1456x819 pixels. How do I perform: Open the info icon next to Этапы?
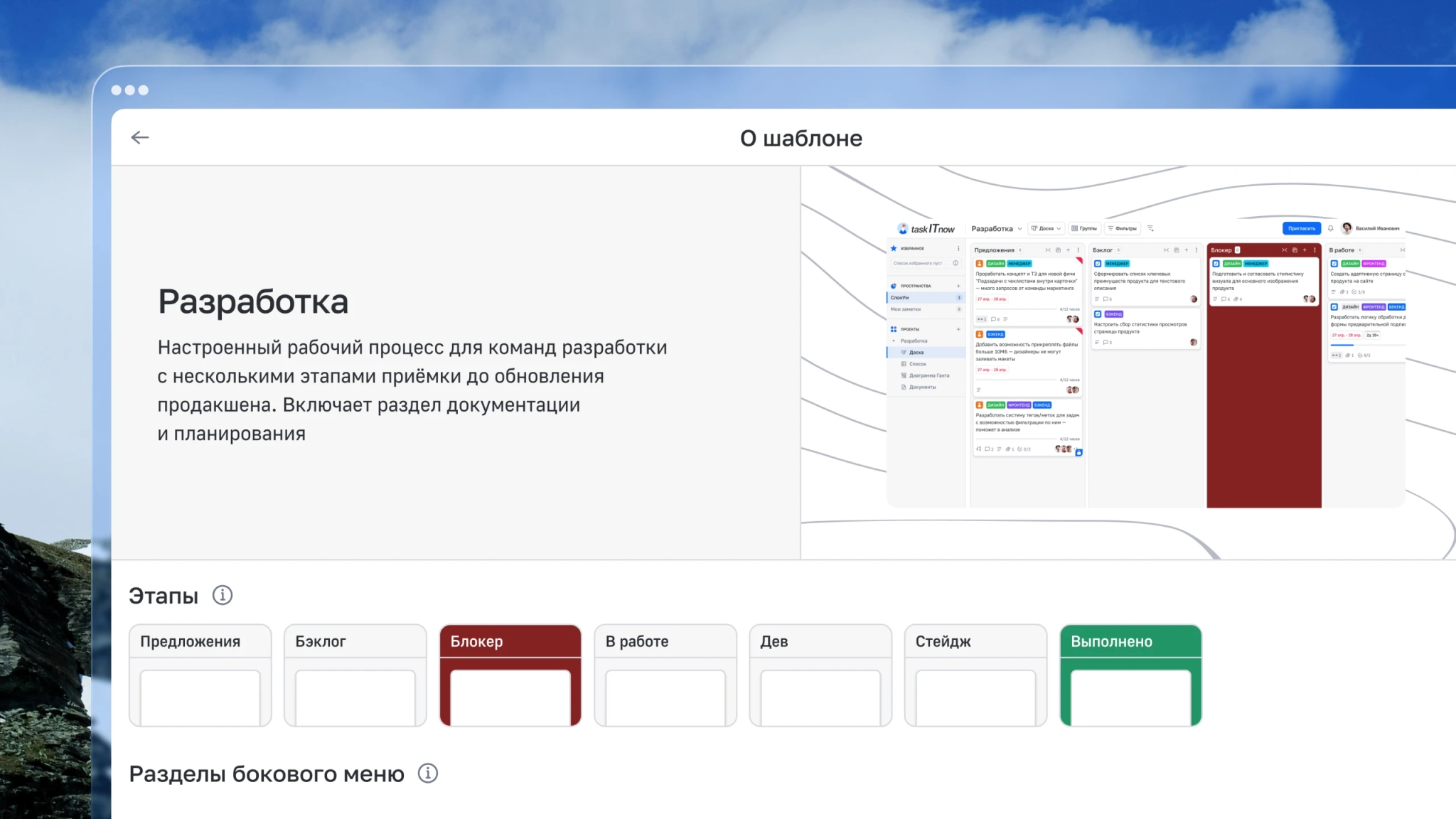pyautogui.click(x=223, y=595)
